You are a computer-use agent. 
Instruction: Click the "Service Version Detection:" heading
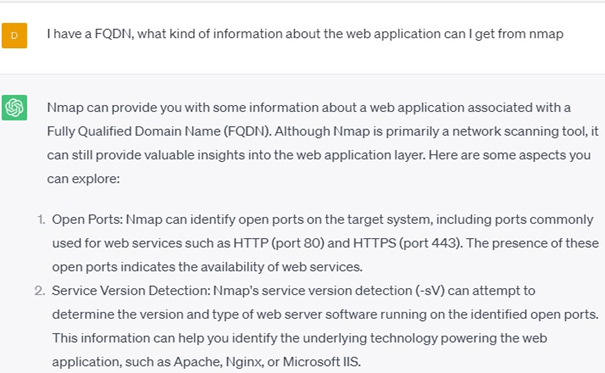[131, 291]
